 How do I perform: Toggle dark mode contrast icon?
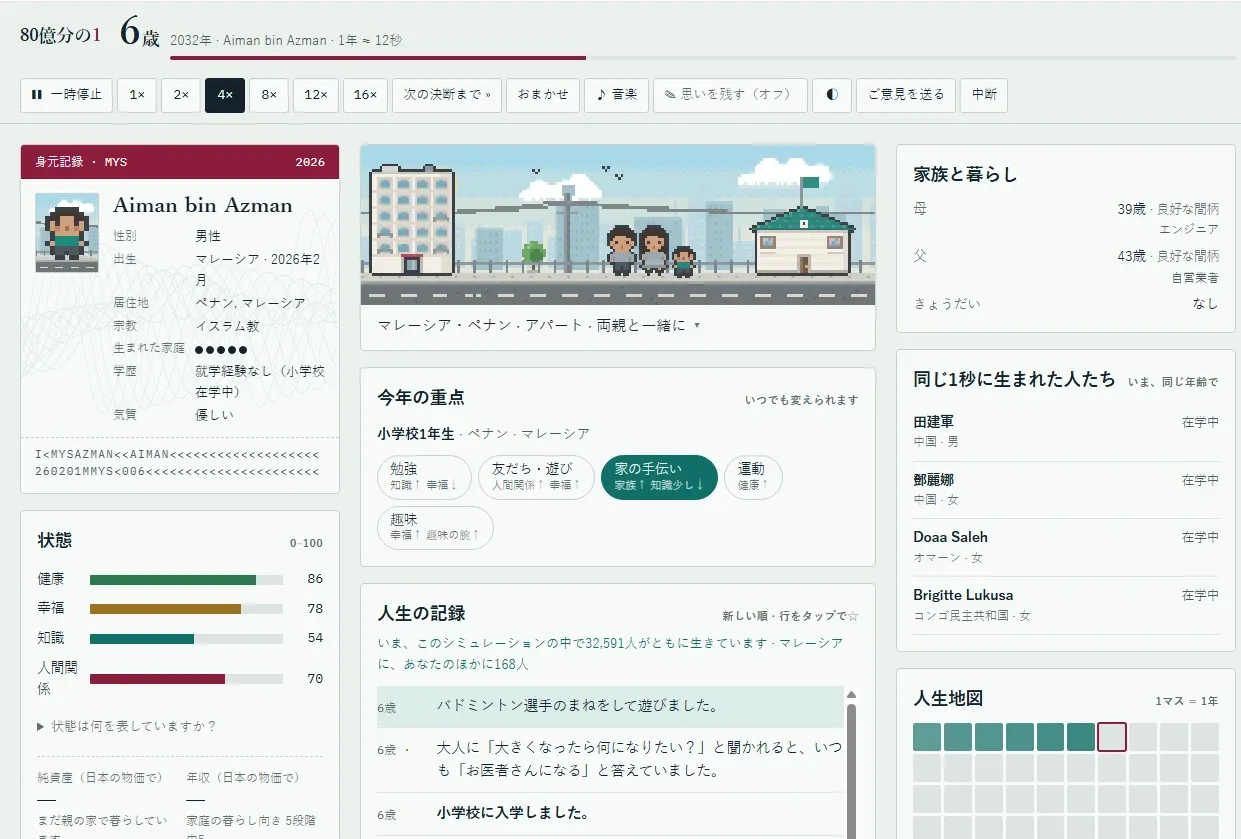coord(832,95)
